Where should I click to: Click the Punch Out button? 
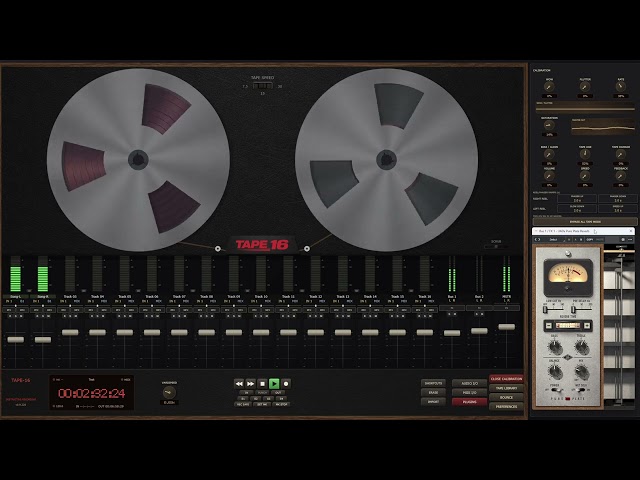coord(278,393)
